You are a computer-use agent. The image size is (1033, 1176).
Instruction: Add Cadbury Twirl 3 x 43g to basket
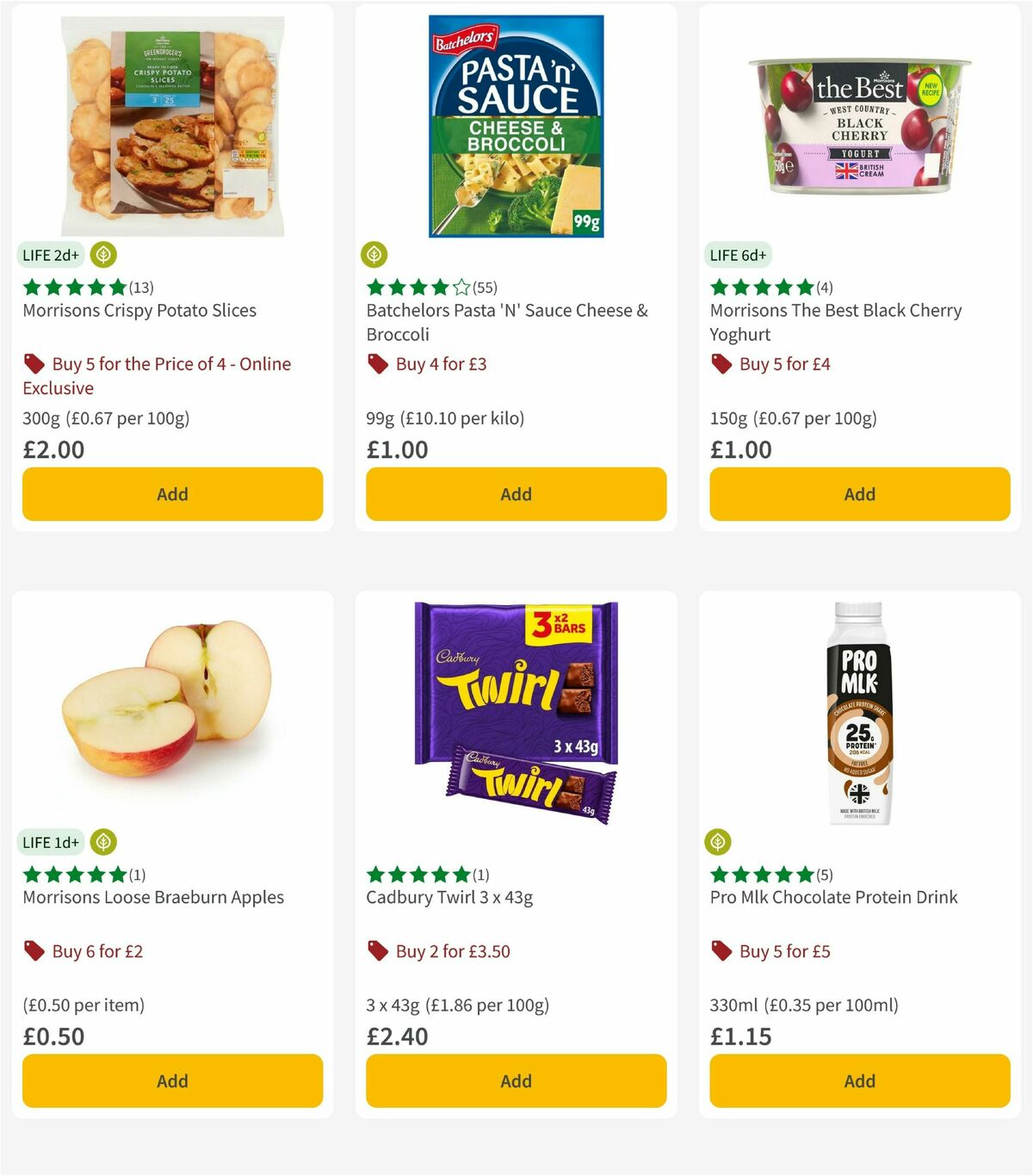pos(516,1080)
